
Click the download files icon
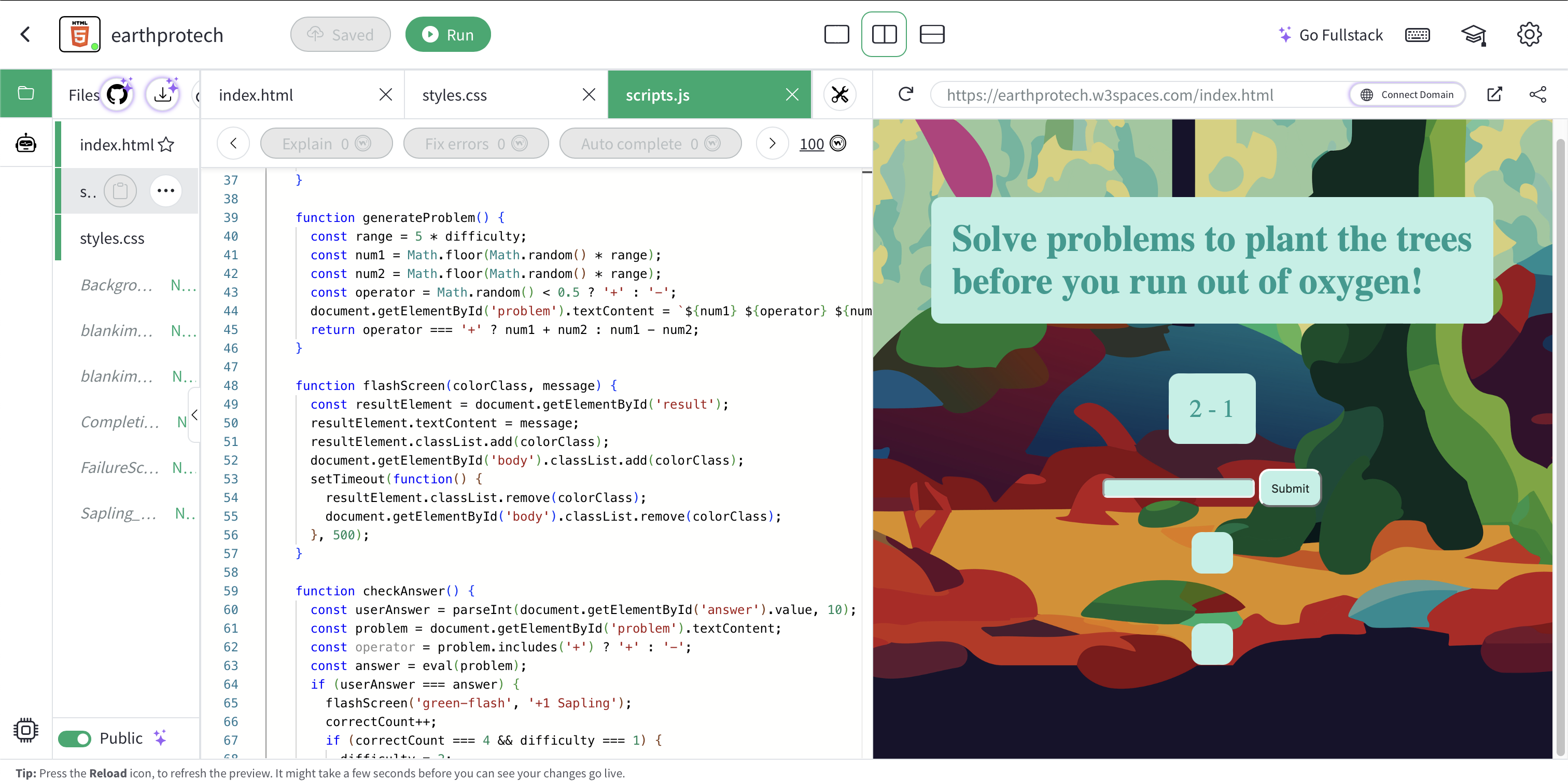tap(162, 95)
